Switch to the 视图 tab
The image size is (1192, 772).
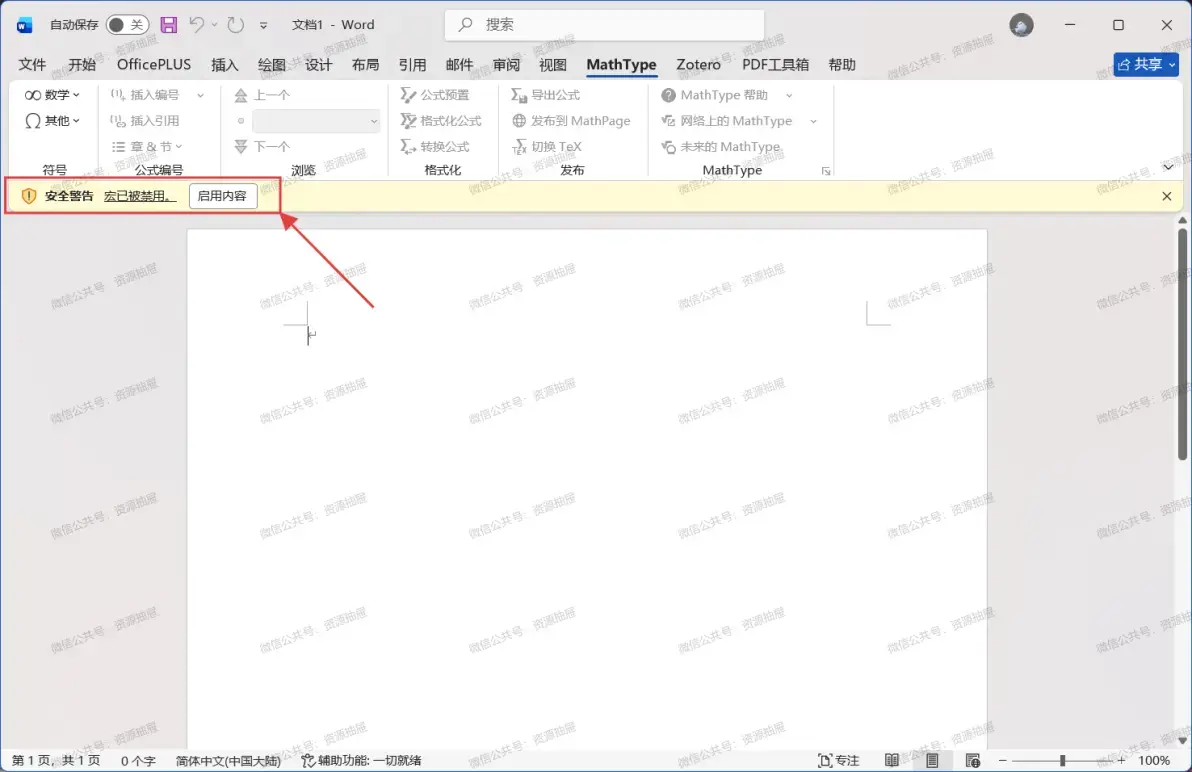pos(553,65)
